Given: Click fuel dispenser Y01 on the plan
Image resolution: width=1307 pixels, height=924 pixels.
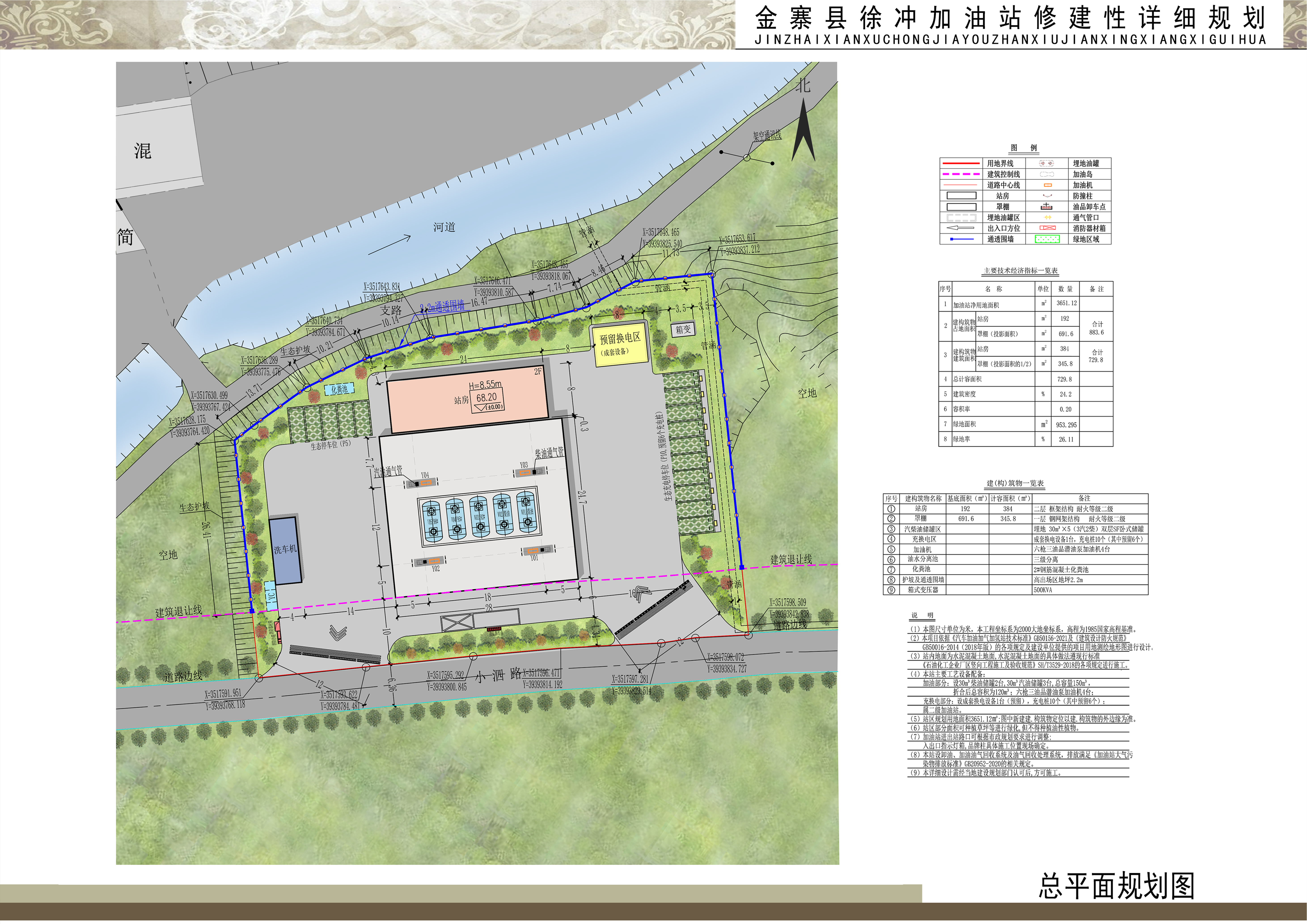Looking at the screenshot, I should coord(538,550).
